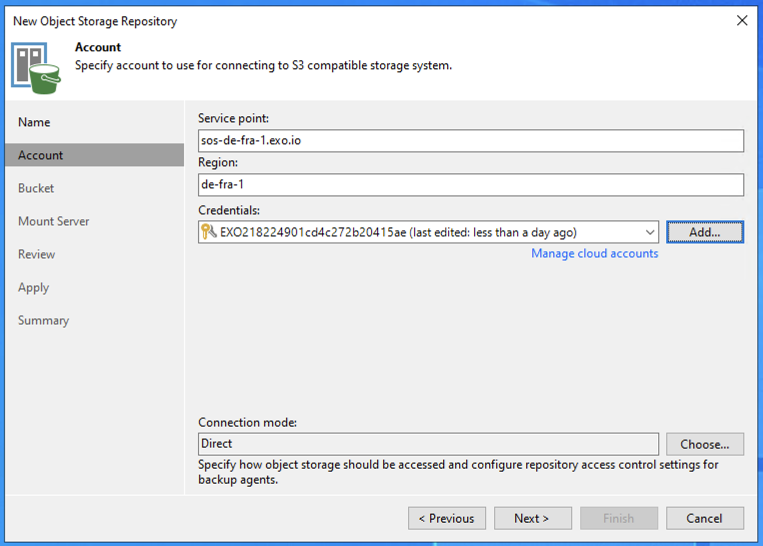This screenshot has height=546, width=763.
Task: Click into the Service point text field
Action: [470, 141]
